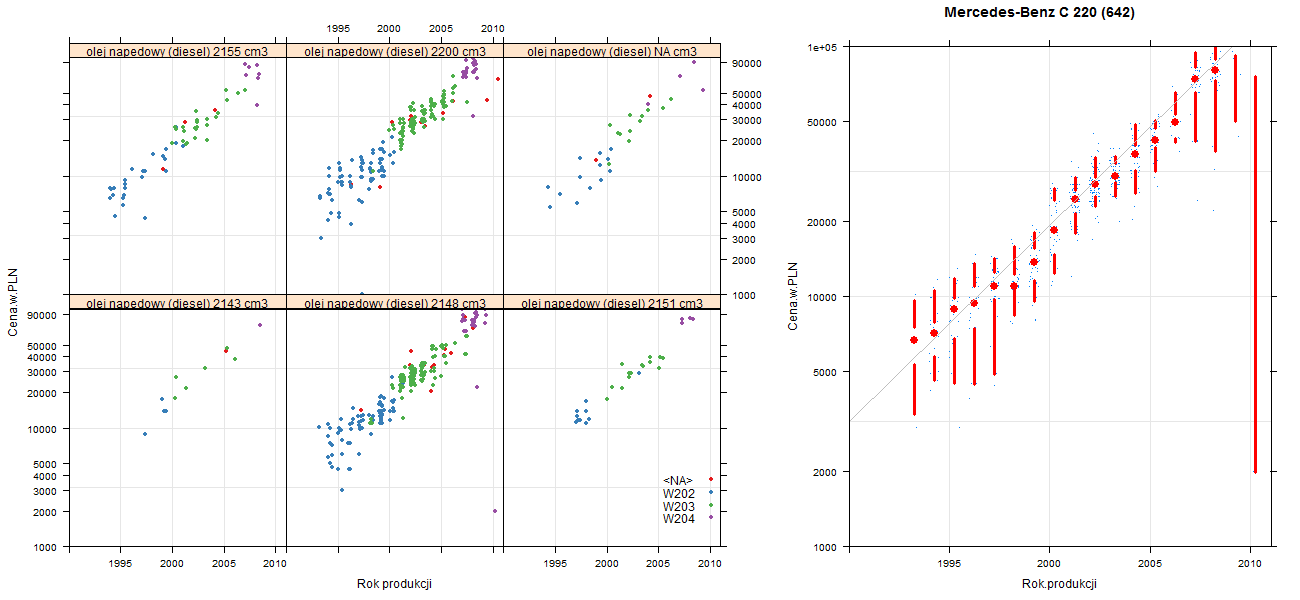Viewport: 1300px width, 600px height.
Task: Select the 2151 cm3 diesel panel header
Action: (612, 303)
